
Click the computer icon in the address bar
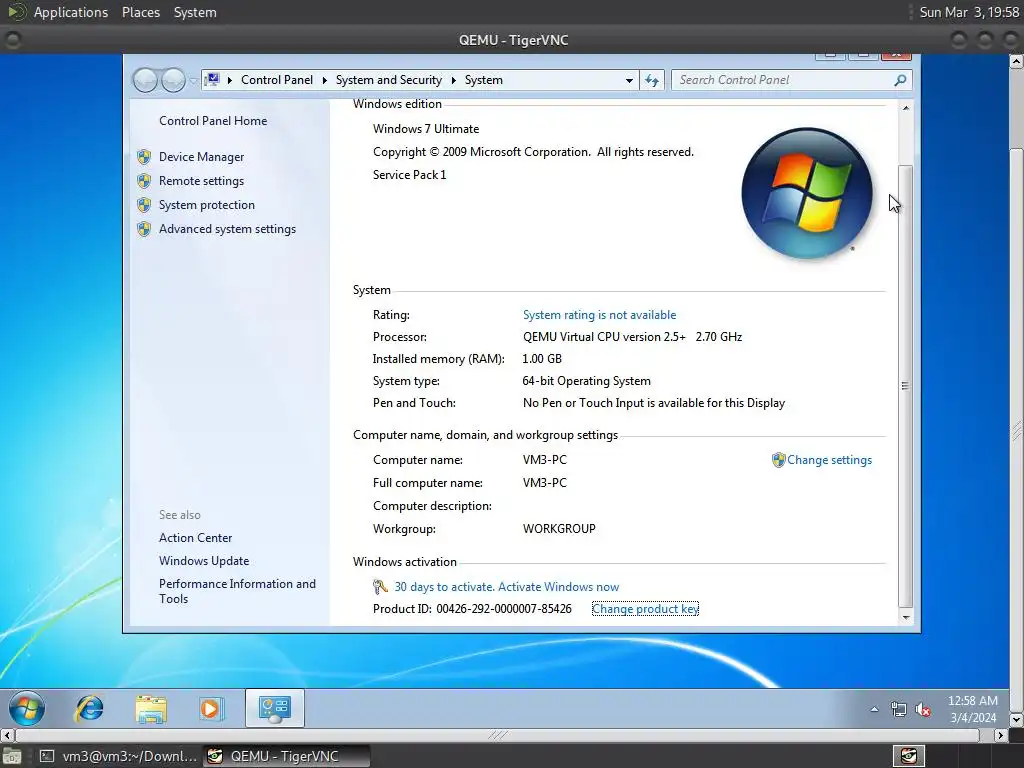click(x=212, y=80)
